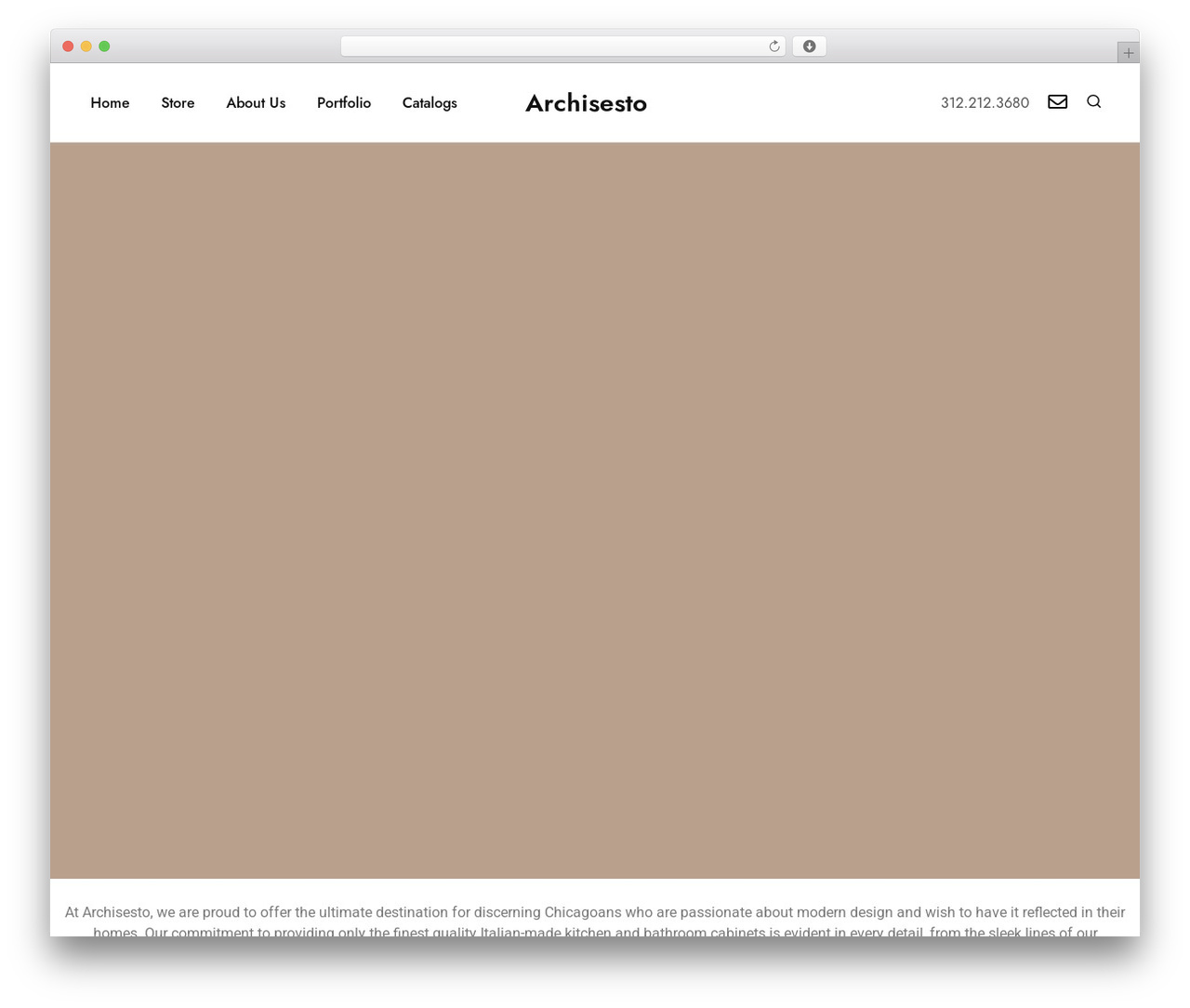Open the Catalogs menu item
1190x1008 pixels.
tap(430, 103)
